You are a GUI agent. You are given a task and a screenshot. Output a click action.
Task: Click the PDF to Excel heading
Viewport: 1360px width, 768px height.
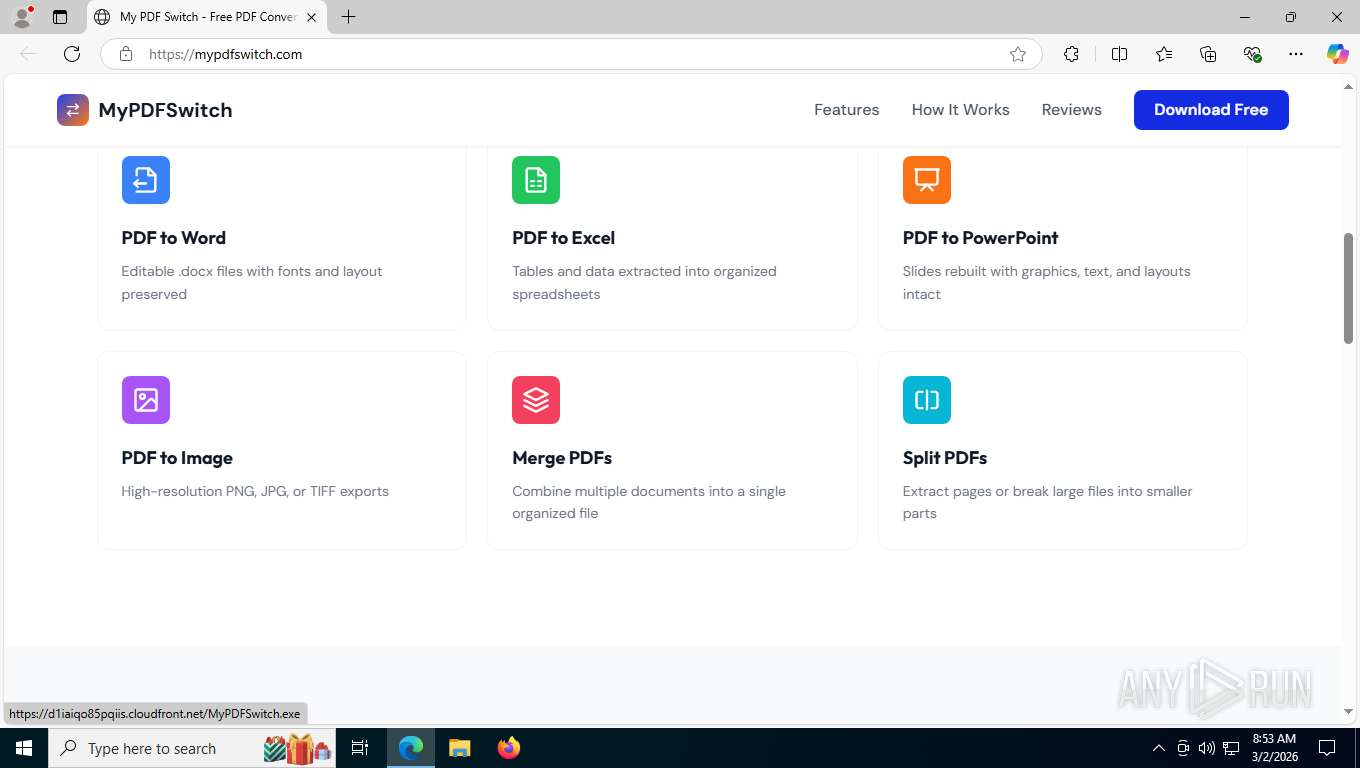(x=564, y=238)
